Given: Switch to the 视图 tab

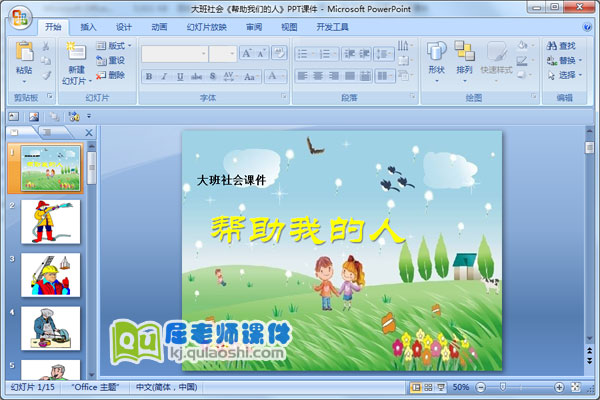Looking at the screenshot, I should [289, 27].
